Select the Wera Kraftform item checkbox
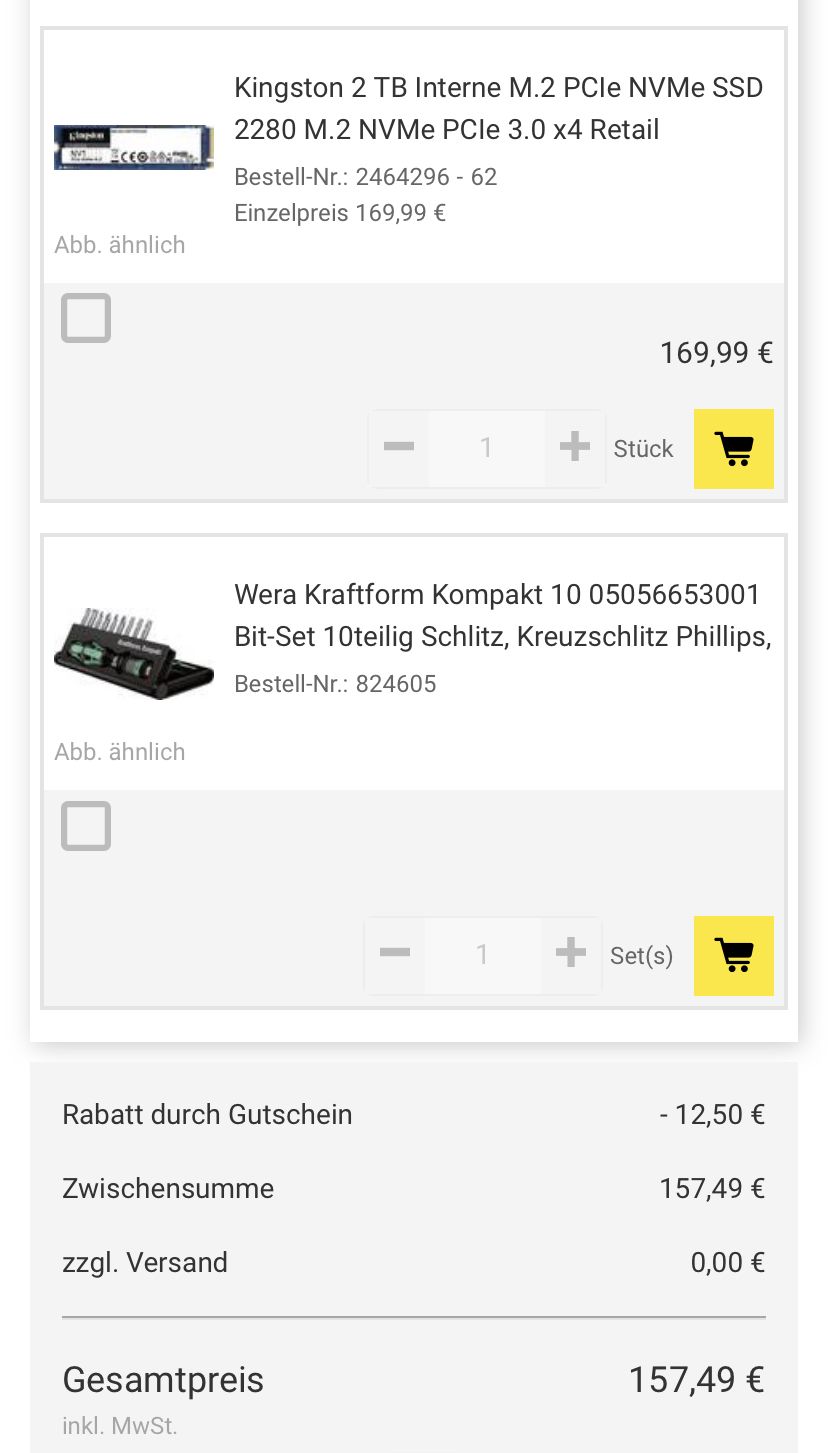 (x=86, y=826)
